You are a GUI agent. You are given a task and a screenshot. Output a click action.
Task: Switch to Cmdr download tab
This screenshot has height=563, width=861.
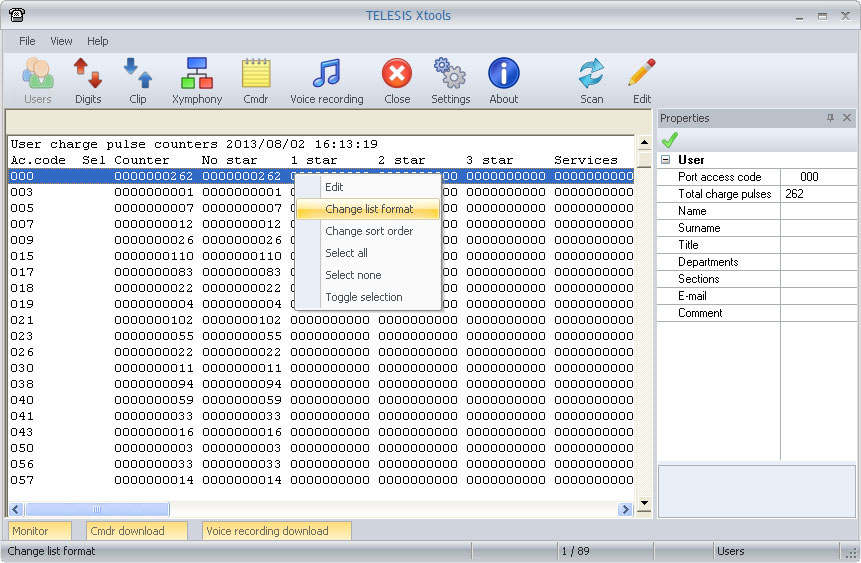point(127,531)
